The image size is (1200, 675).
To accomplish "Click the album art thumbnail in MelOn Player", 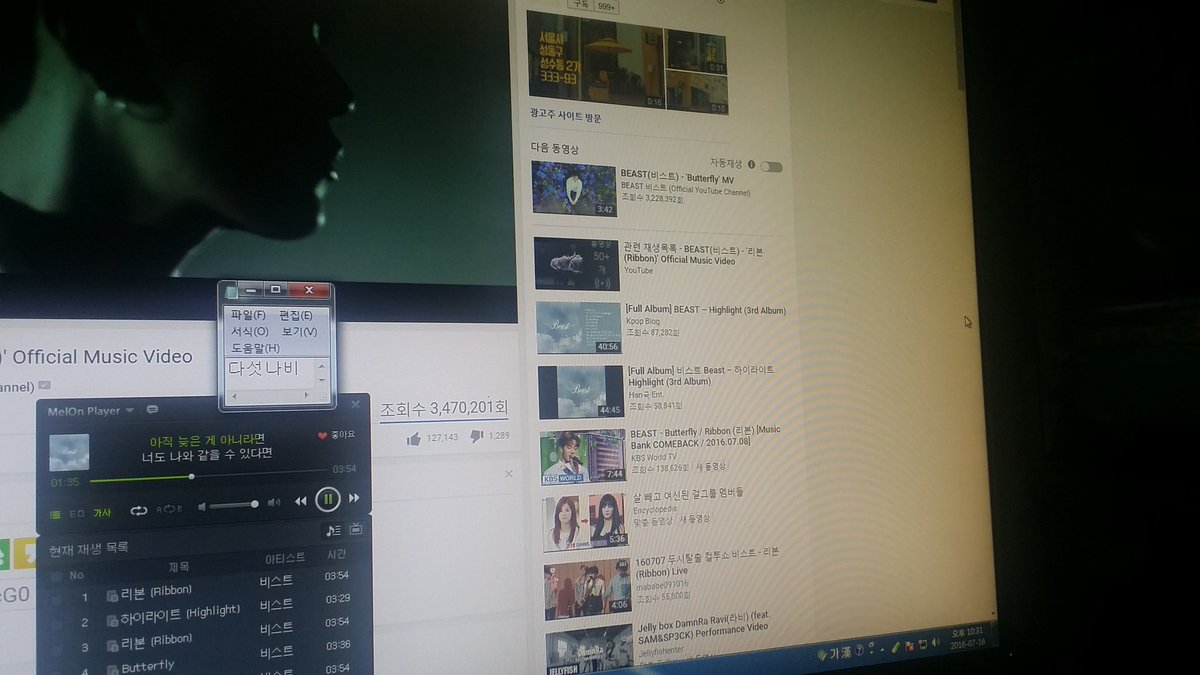I will point(69,452).
